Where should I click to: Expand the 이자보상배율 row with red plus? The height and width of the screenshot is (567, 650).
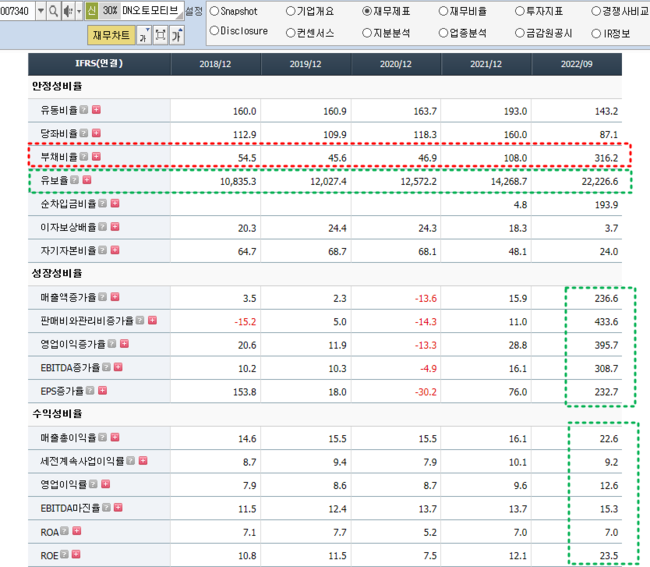pos(115,227)
